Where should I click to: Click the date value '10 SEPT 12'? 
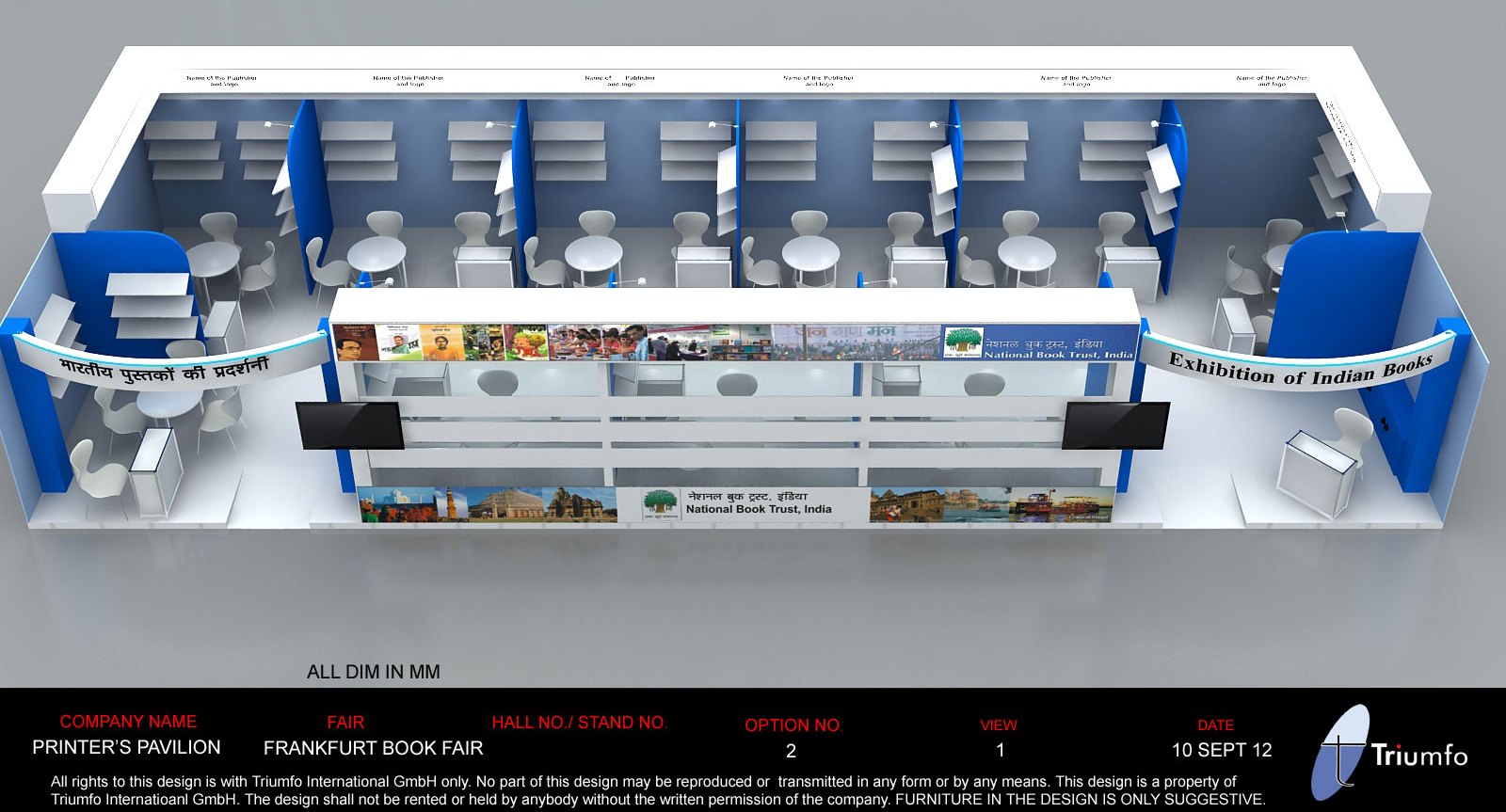click(x=1221, y=750)
